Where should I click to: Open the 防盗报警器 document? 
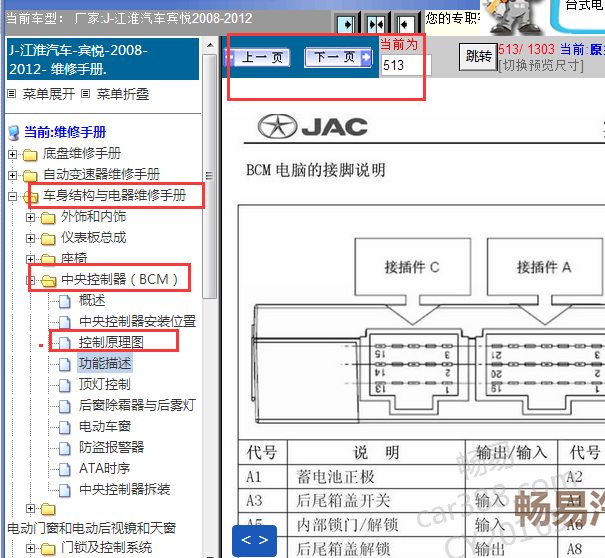(x=112, y=447)
